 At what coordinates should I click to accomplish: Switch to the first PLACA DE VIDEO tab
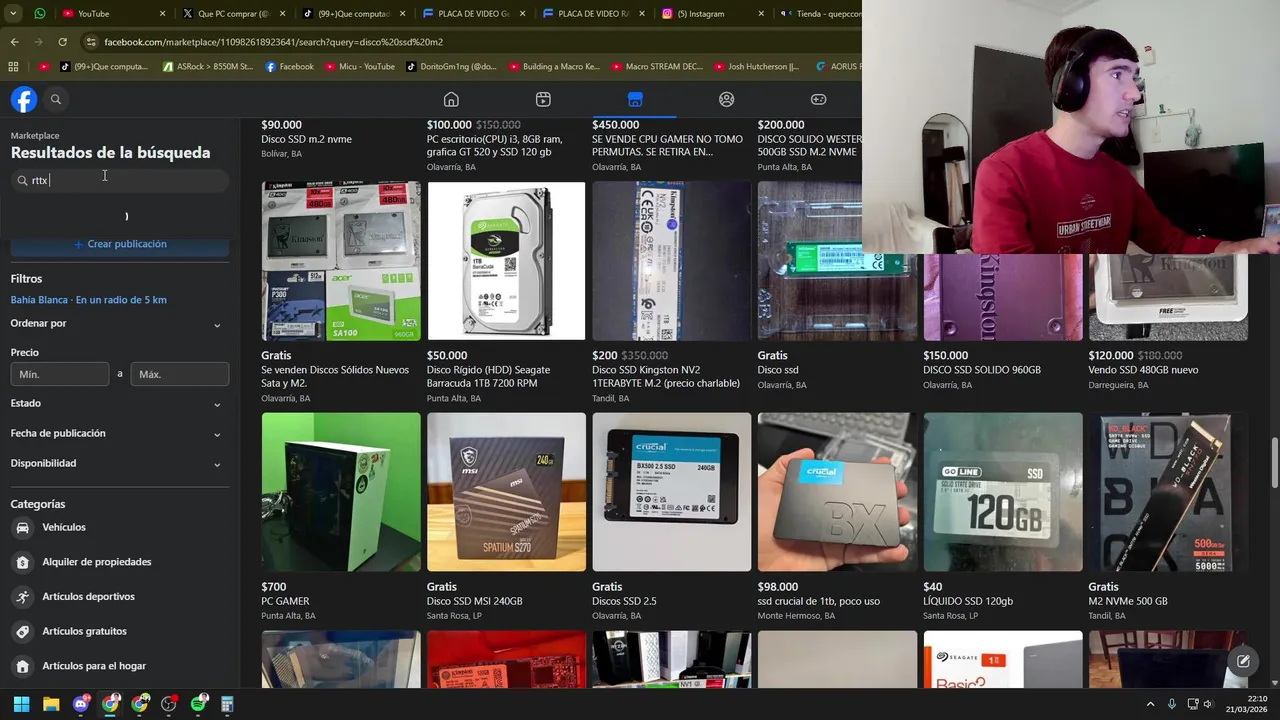(x=473, y=14)
